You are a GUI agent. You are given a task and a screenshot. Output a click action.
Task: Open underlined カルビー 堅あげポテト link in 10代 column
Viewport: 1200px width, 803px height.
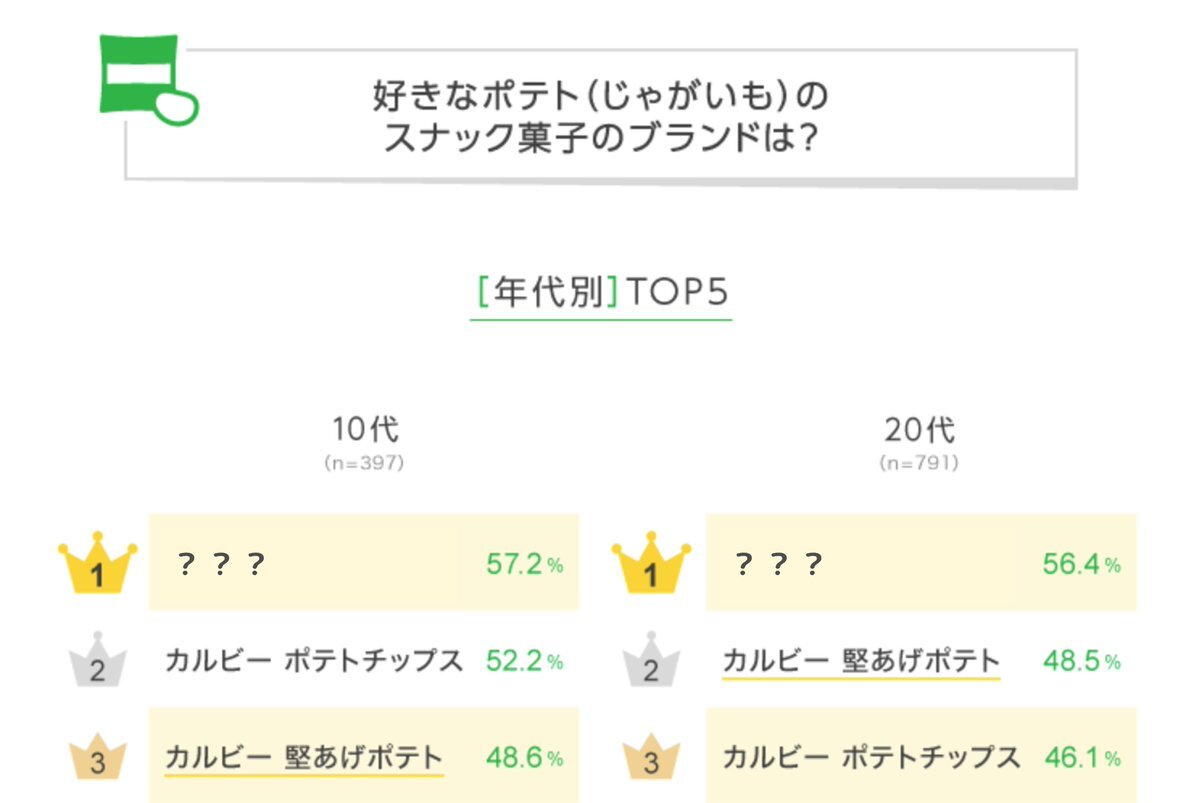303,756
